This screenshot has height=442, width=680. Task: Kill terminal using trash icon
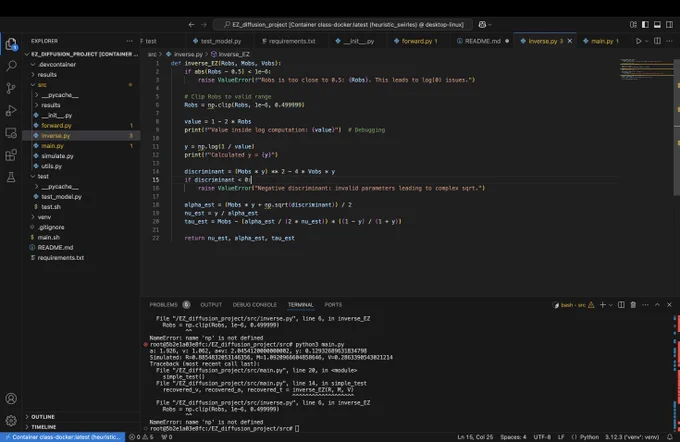[633, 305]
